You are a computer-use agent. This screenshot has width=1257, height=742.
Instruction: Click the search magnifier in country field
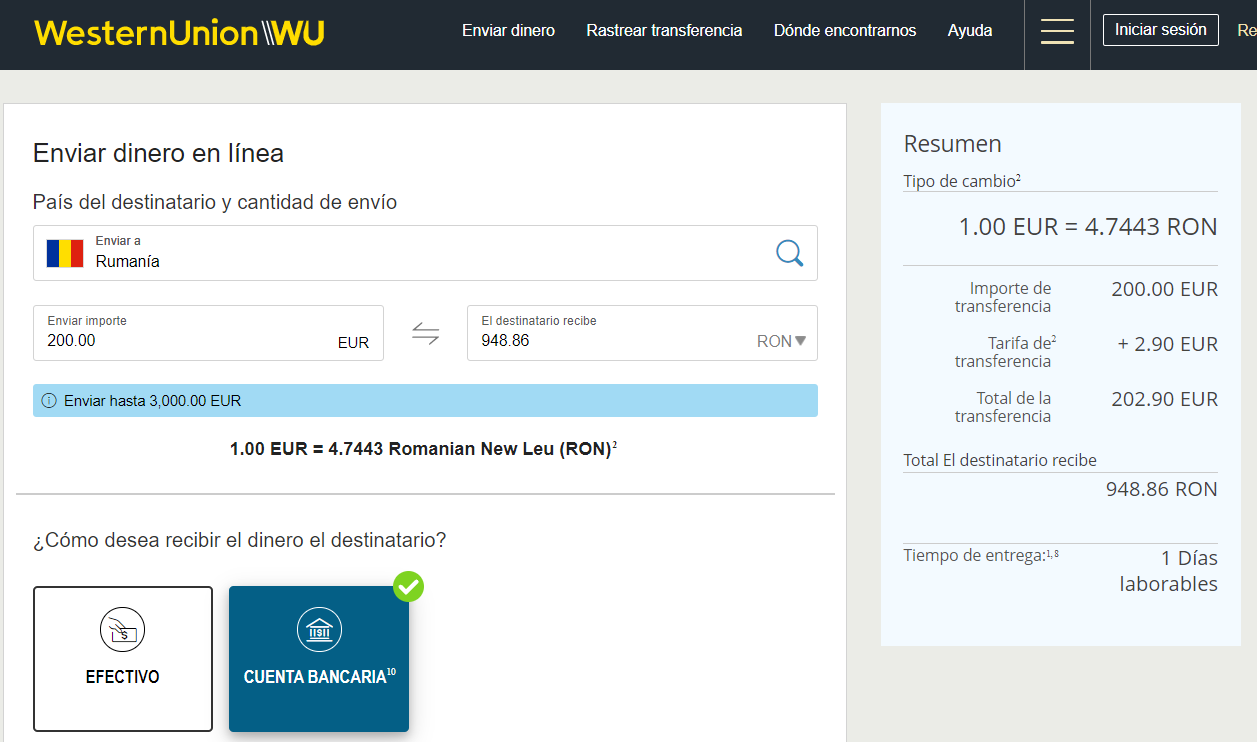pyautogui.click(x=790, y=253)
